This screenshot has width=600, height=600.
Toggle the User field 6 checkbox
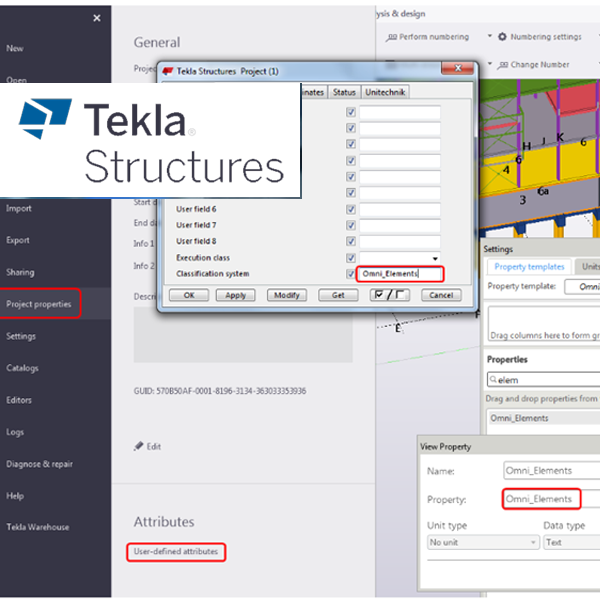tap(351, 209)
